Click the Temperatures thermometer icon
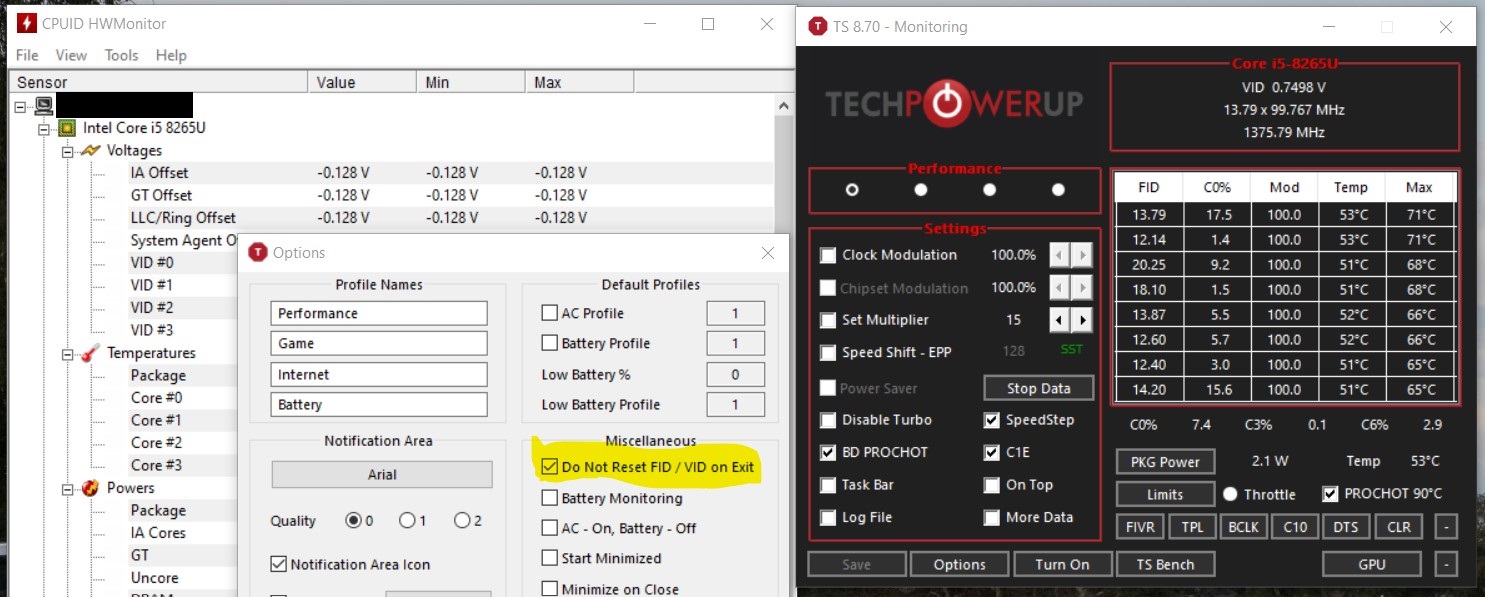This screenshot has width=1485, height=597. point(90,353)
